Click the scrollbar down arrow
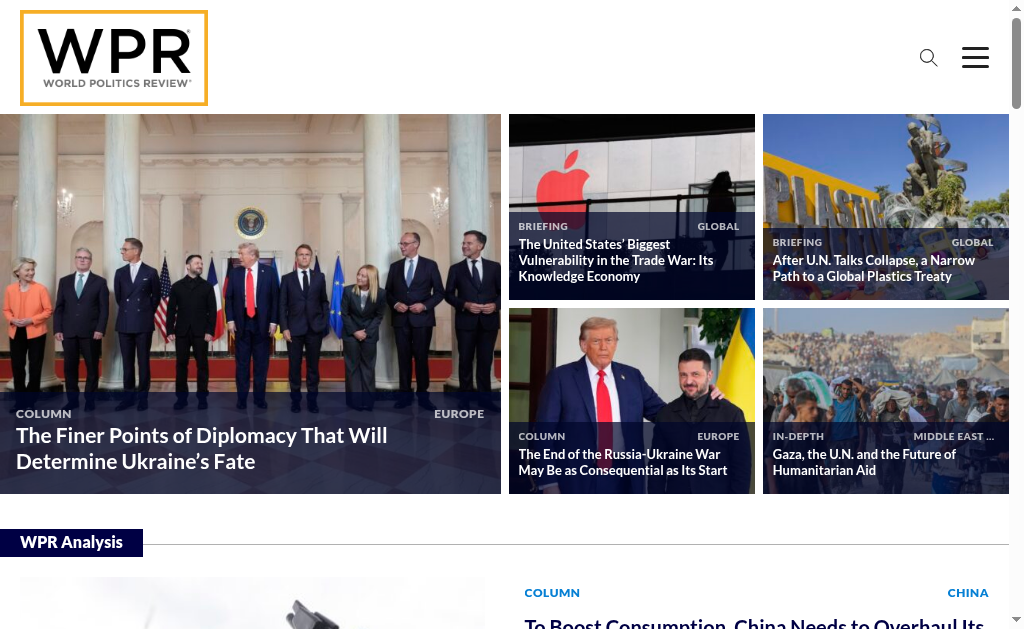The image size is (1024, 629). (1016, 619)
